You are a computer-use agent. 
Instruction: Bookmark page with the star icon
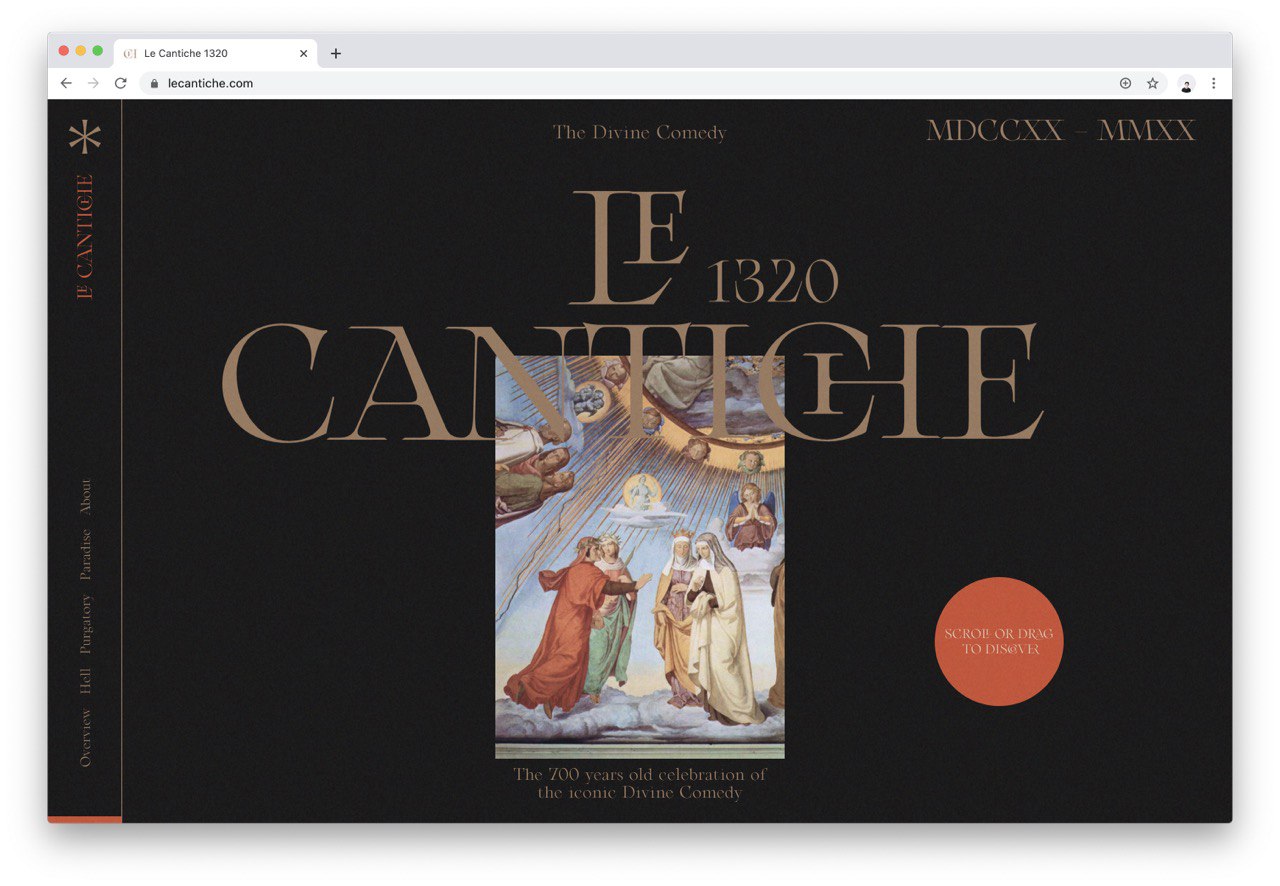1152,83
